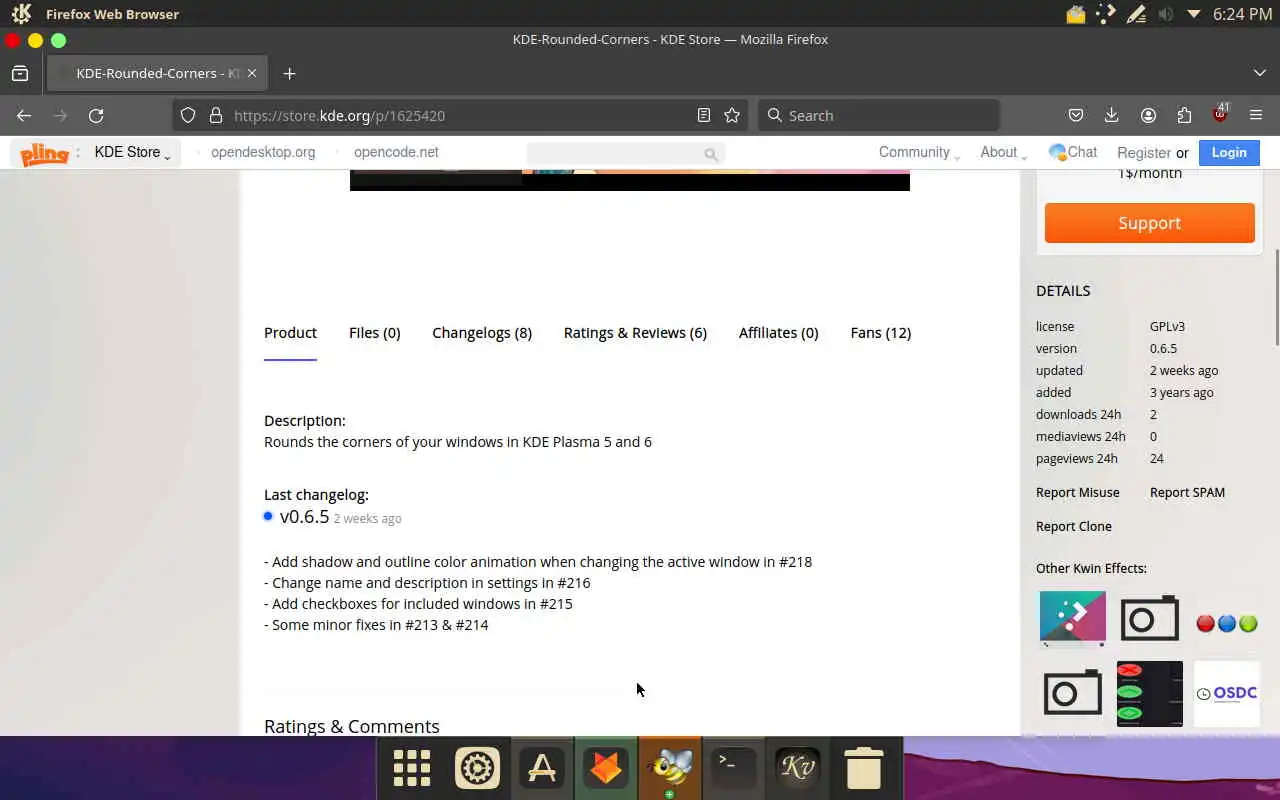Open the uBlock Origin extension icon
1280x800 pixels.
pos(1220,114)
